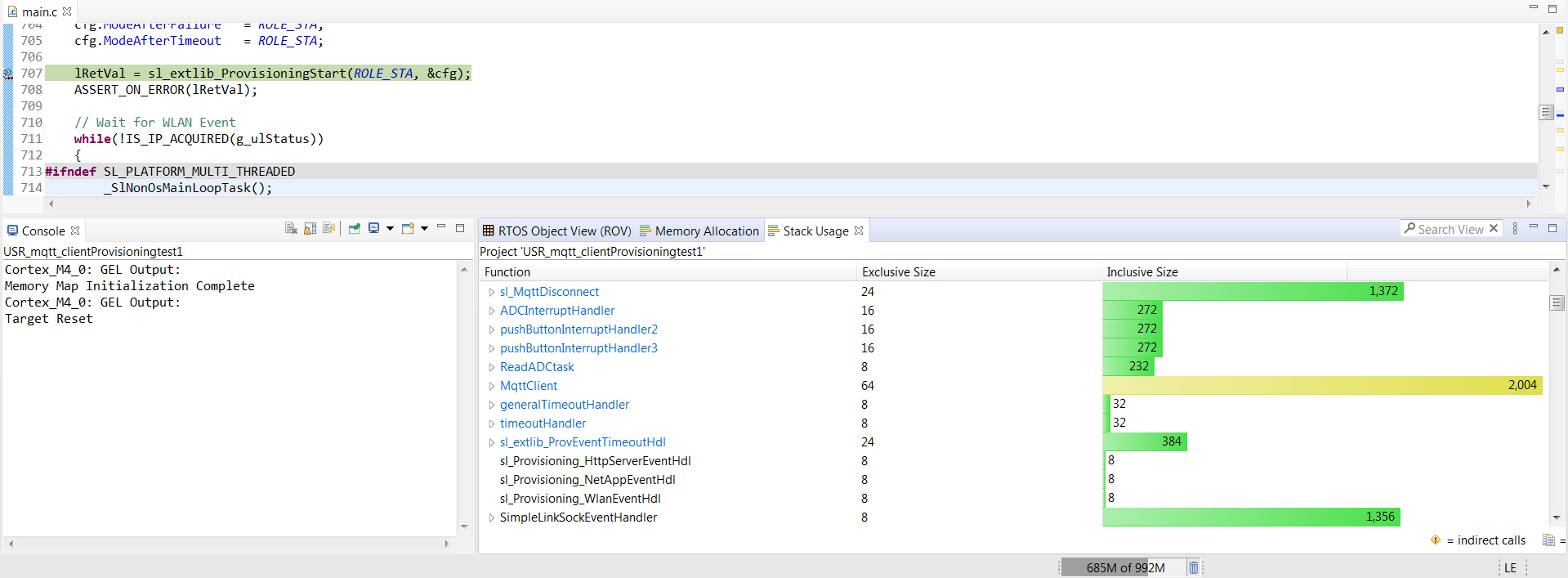Screen dimensions: 1568x578
Task: Expand pushButtonInterruptHandler3 row
Action: click(491, 348)
